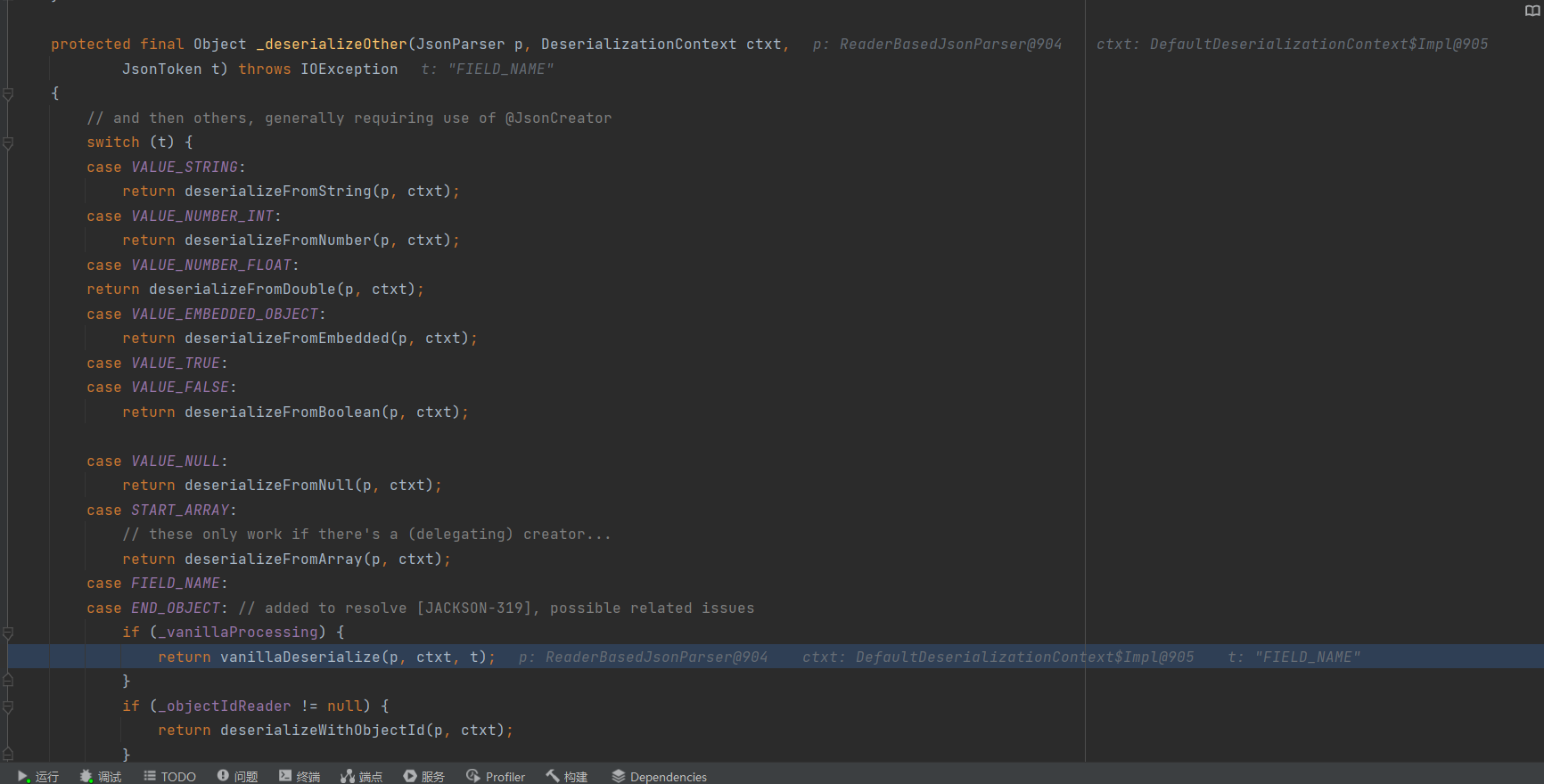Click fold end marker after vanillaDeserialize block
The image size is (1544, 784).
[x=8, y=681]
